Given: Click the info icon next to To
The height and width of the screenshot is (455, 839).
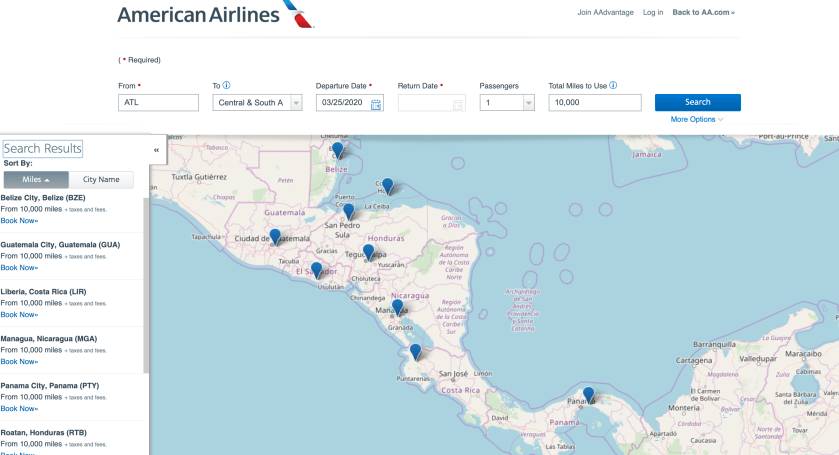Looking at the screenshot, I should 227,86.
